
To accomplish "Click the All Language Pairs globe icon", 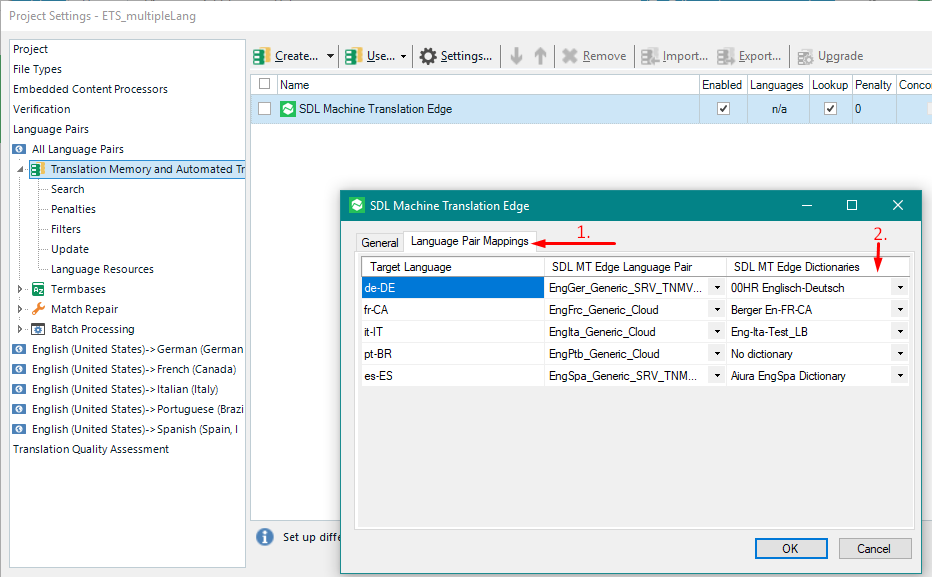I will 20,149.
